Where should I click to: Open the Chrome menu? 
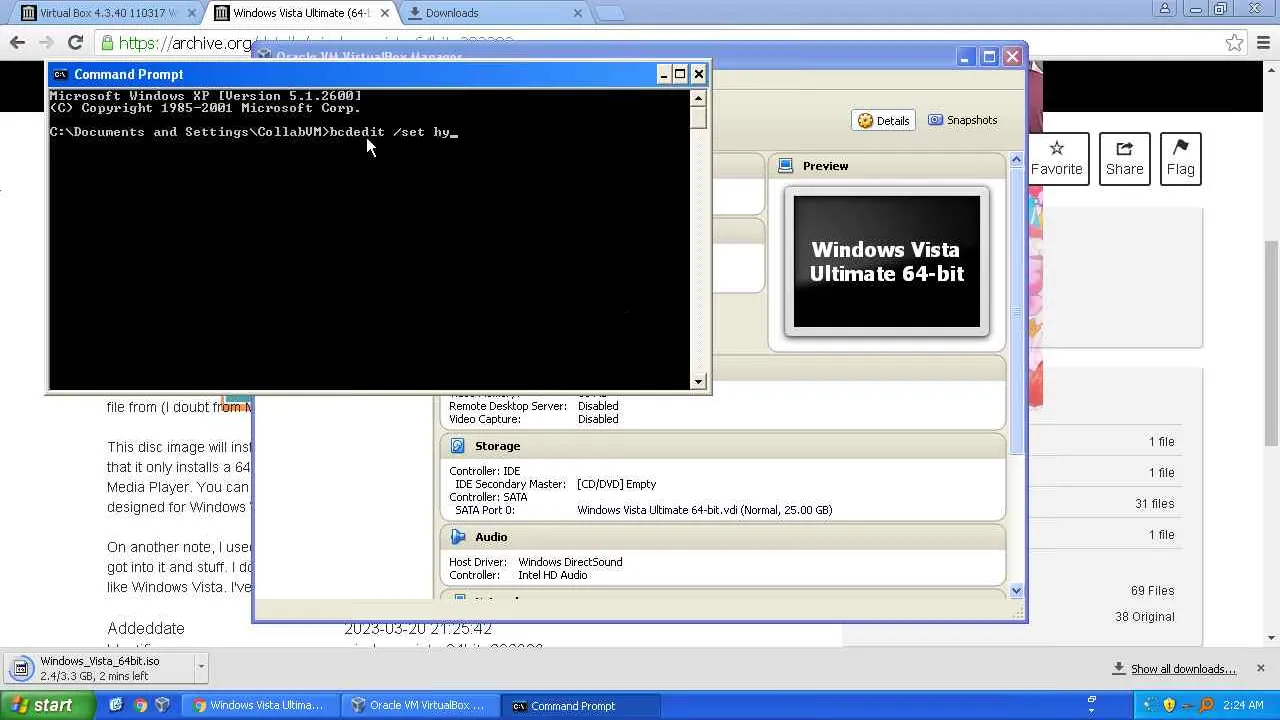point(1263,43)
